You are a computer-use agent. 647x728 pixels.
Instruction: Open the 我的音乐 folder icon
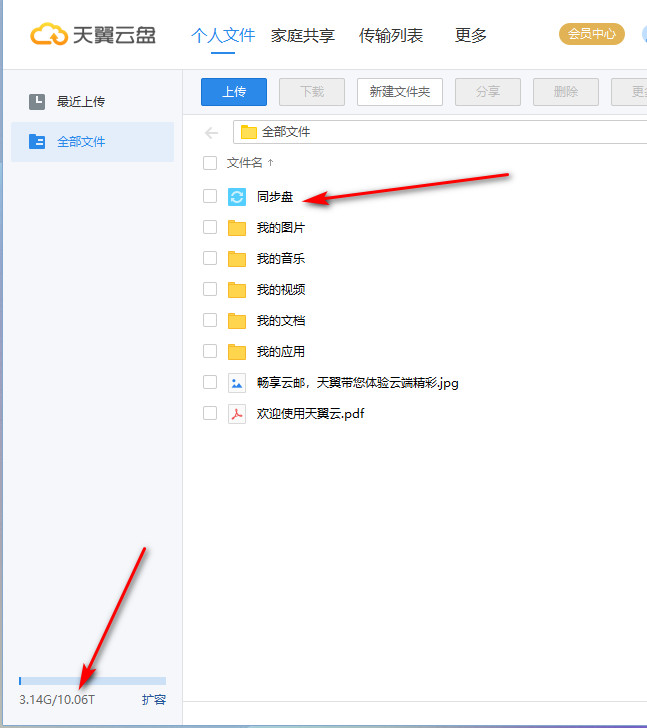point(237,259)
